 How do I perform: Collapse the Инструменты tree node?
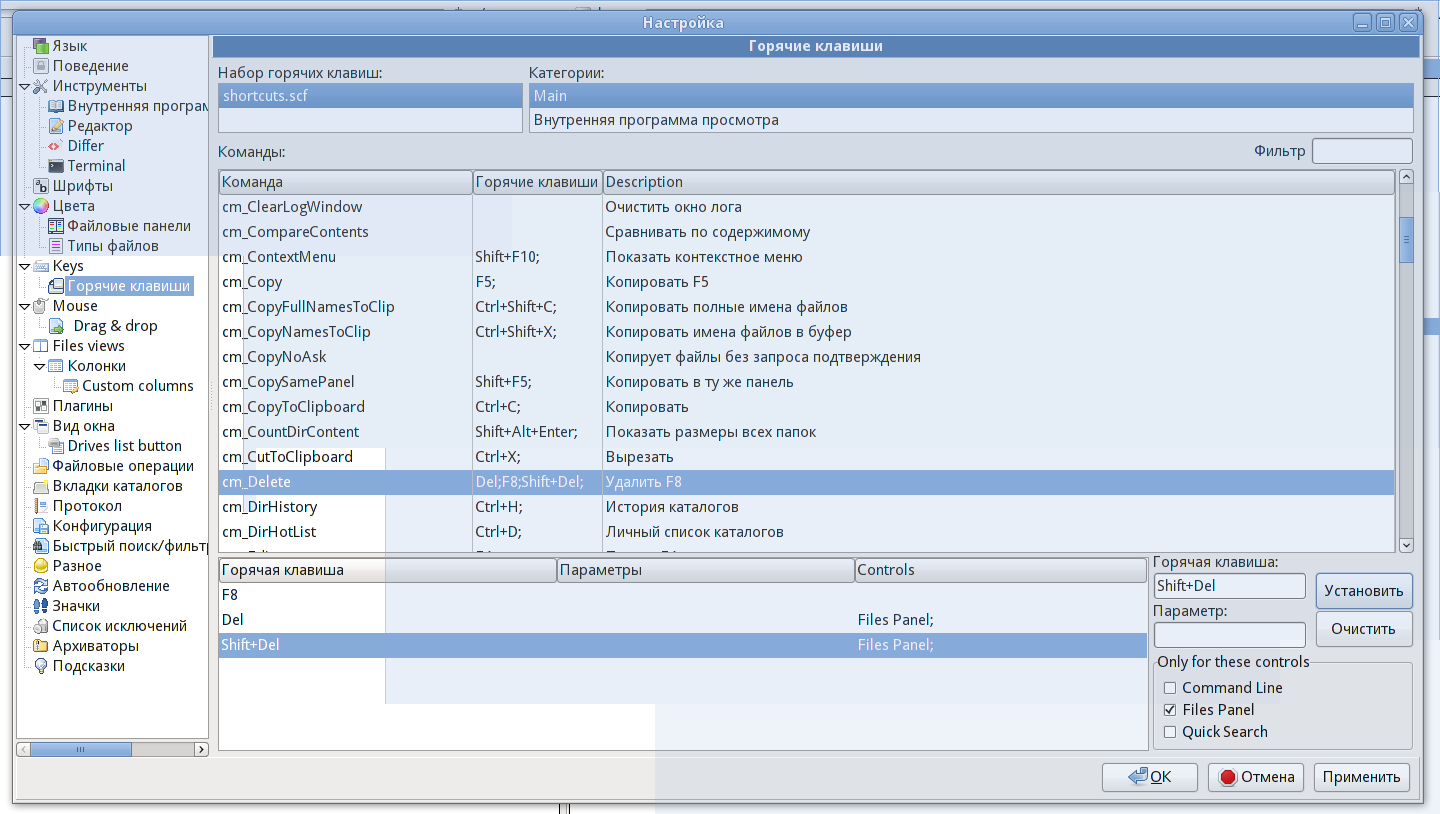tap(25, 87)
